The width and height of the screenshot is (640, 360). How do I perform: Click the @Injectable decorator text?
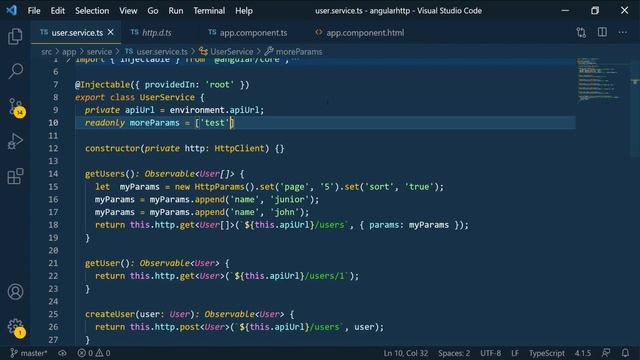(x=102, y=84)
